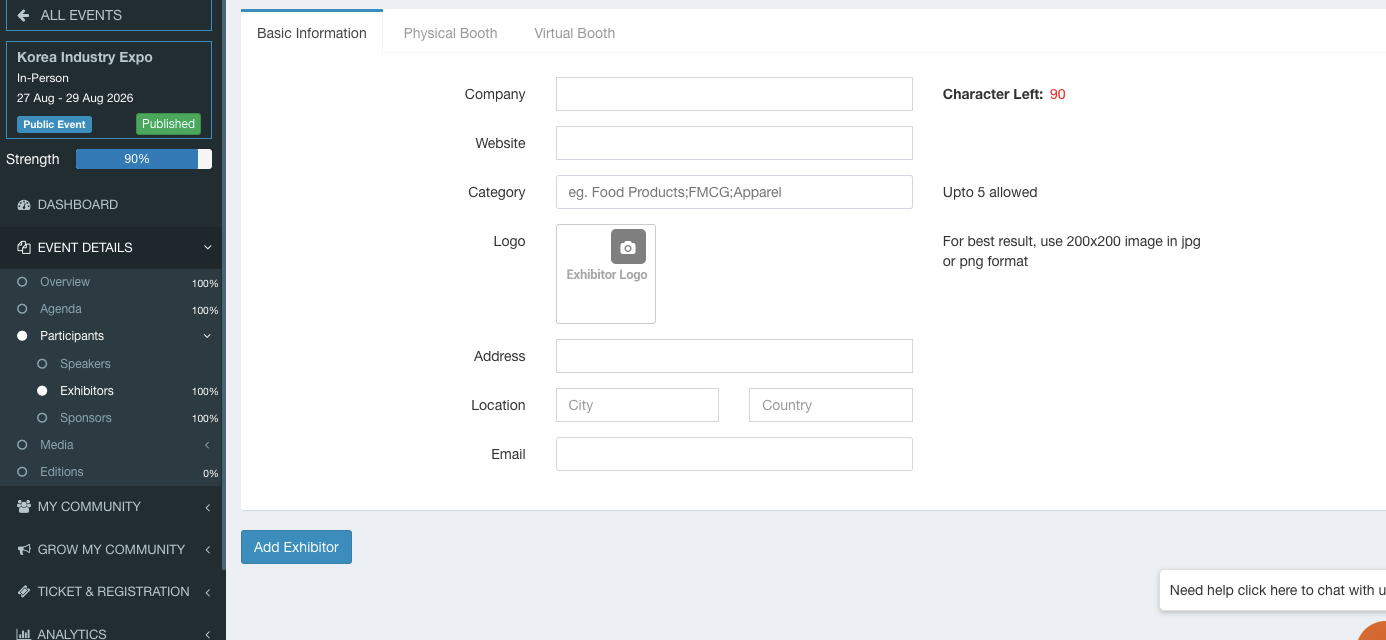Focus the City input field
This screenshot has height=640, width=1386.
pos(637,405)
